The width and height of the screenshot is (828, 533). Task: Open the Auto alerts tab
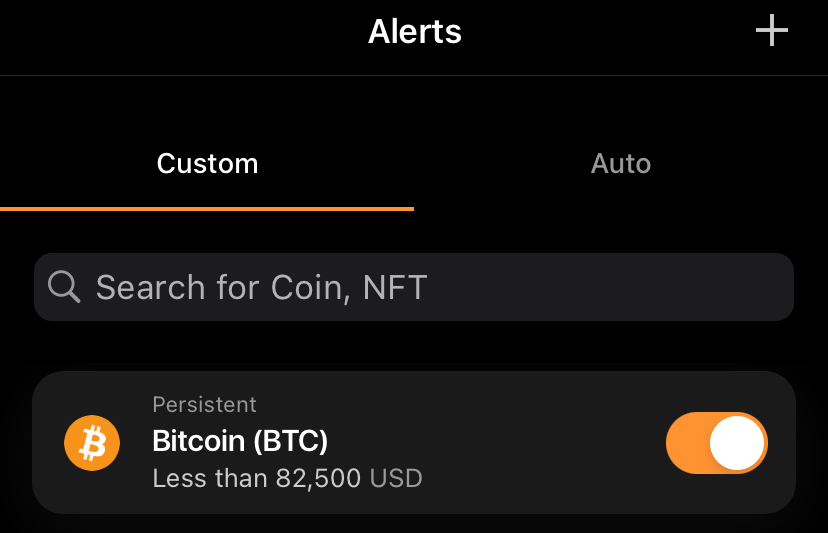click(620, 163)
